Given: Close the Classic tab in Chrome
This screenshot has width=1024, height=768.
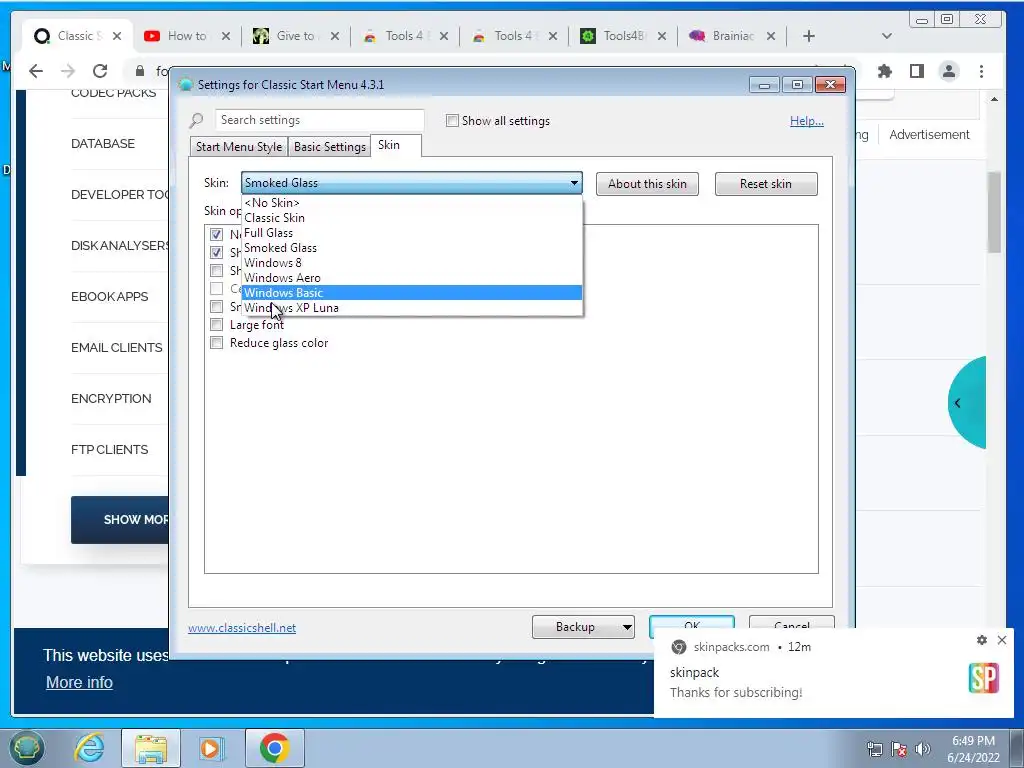Looking at the screenshot, I should point(117,36).
